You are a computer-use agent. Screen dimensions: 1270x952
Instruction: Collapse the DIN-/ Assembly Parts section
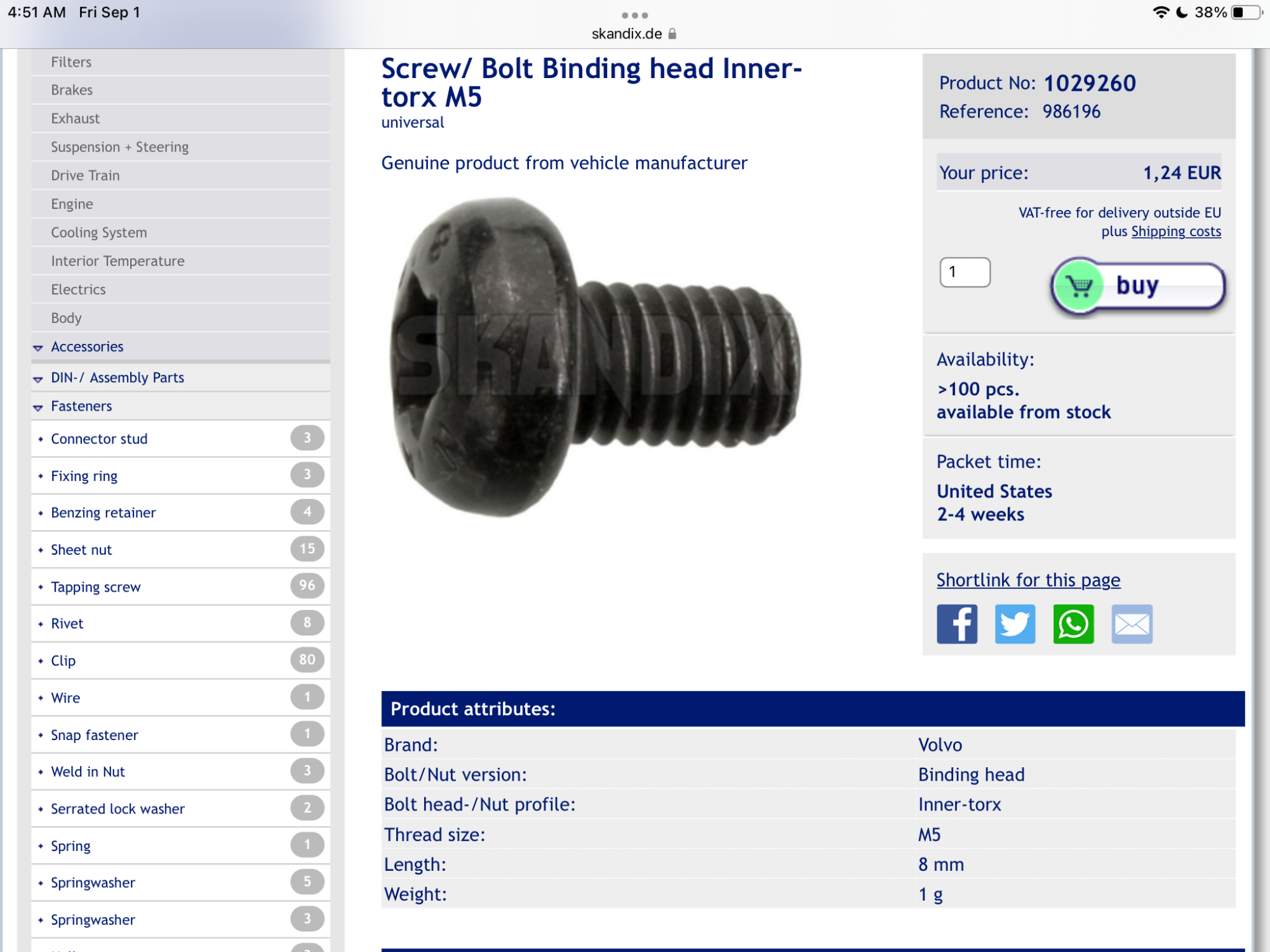(x=38, y=379)
